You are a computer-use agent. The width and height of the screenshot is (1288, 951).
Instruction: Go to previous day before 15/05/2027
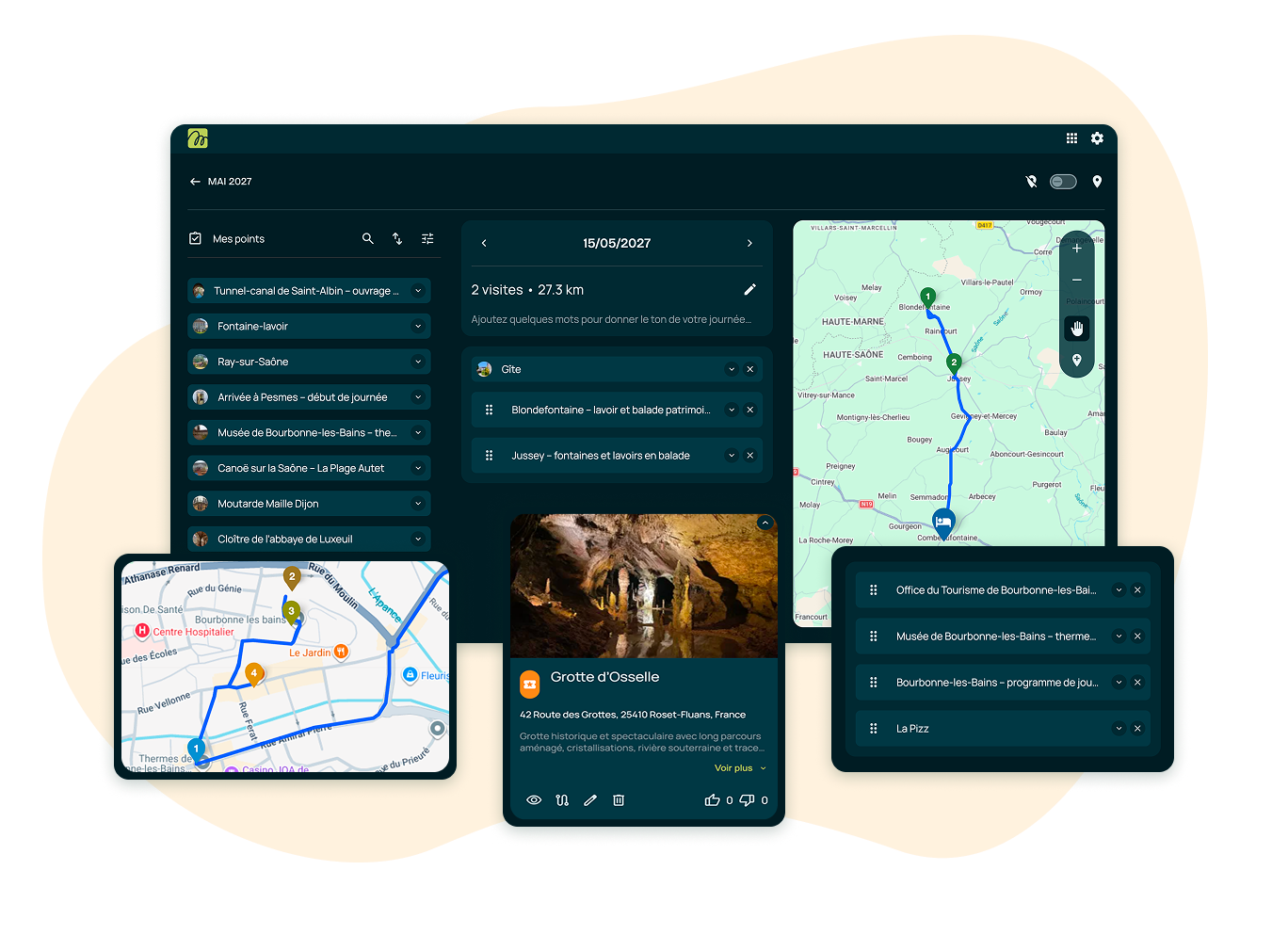click(484, 243)
